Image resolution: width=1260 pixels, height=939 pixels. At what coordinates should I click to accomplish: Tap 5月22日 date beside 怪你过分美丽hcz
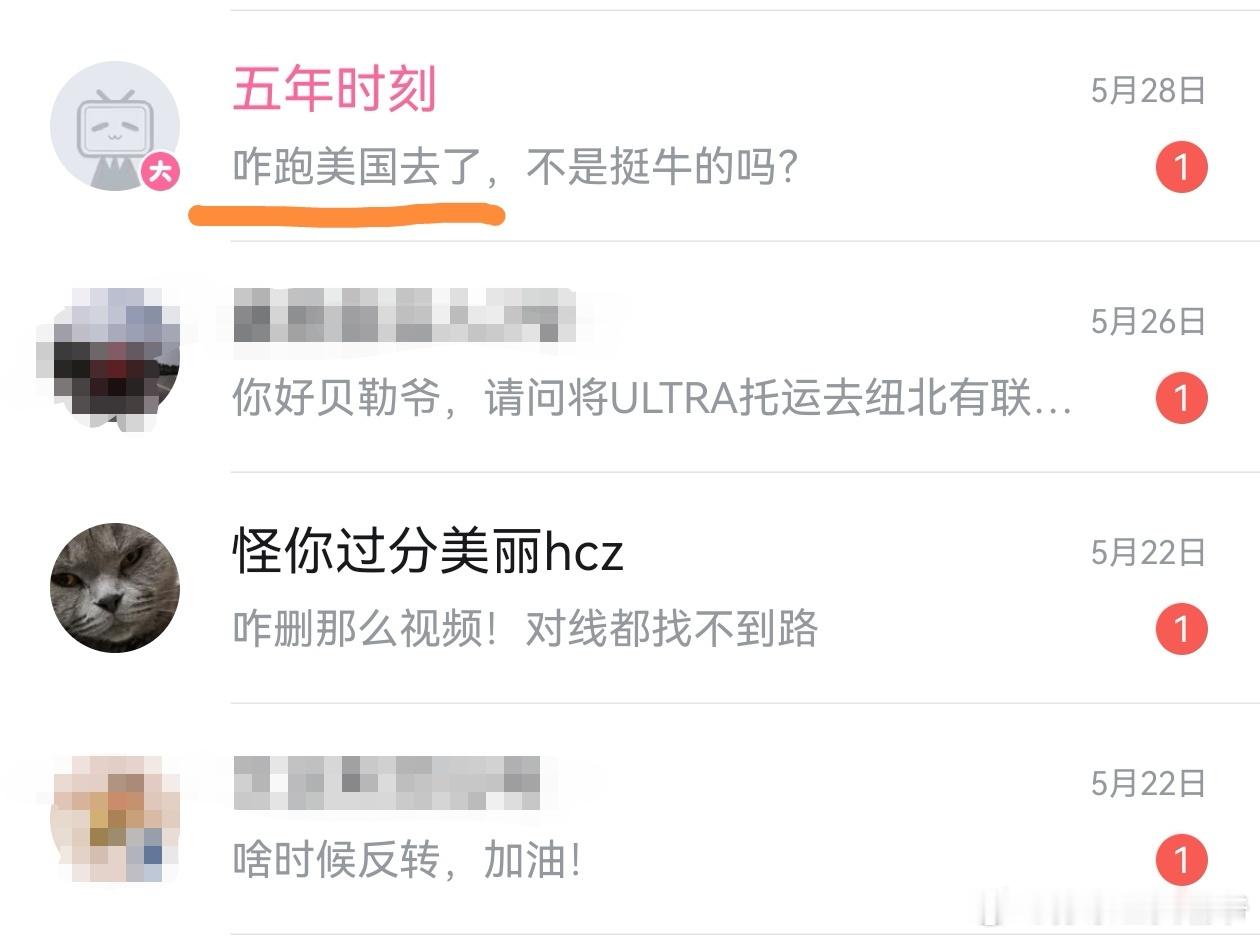click(x=1148, y=553)
